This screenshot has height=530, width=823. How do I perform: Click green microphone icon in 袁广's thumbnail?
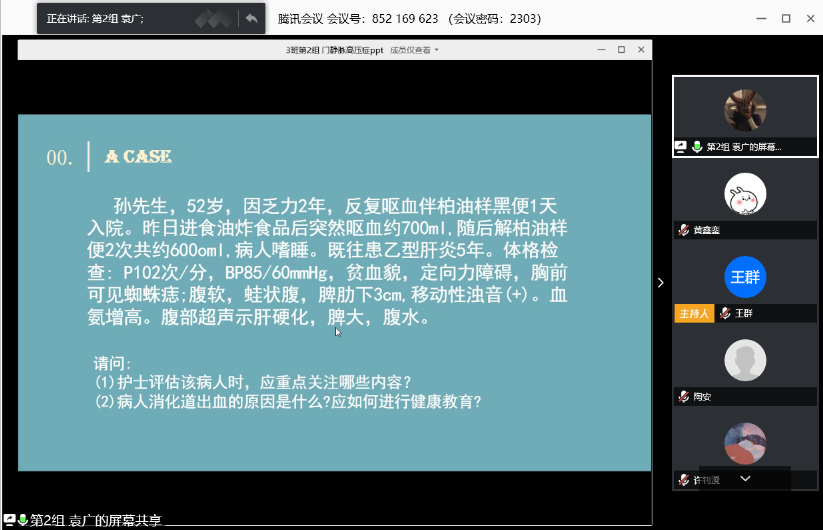[x=696, y=146]
